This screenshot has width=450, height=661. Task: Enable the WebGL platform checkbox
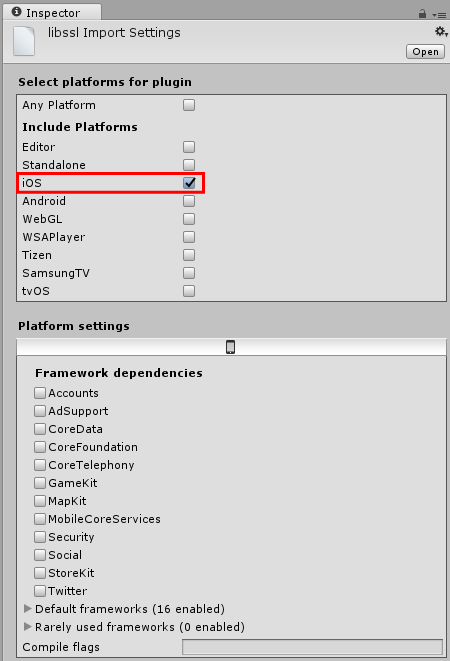(x=189, y=219)
